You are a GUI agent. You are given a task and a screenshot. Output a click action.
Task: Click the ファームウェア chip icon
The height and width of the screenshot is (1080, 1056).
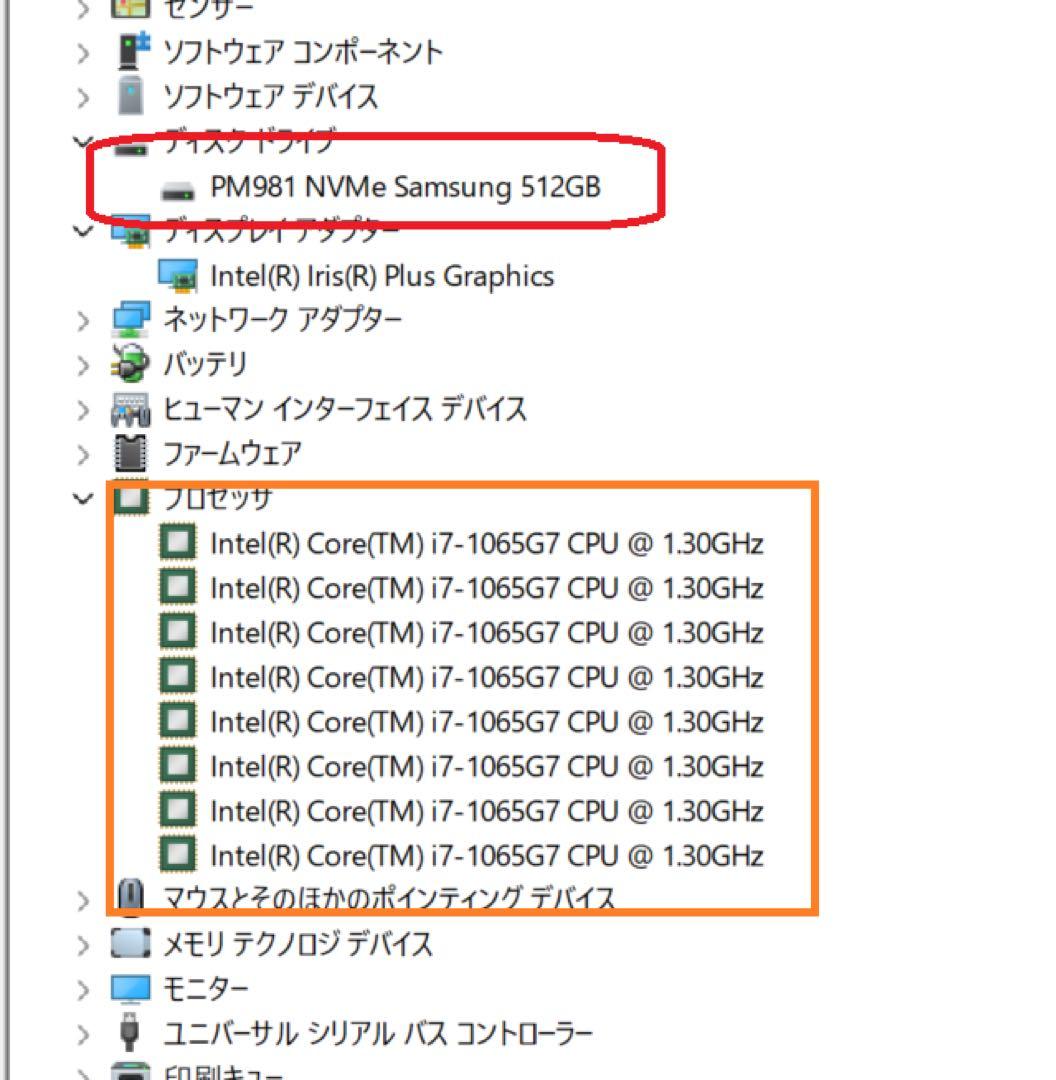(130, 453)
